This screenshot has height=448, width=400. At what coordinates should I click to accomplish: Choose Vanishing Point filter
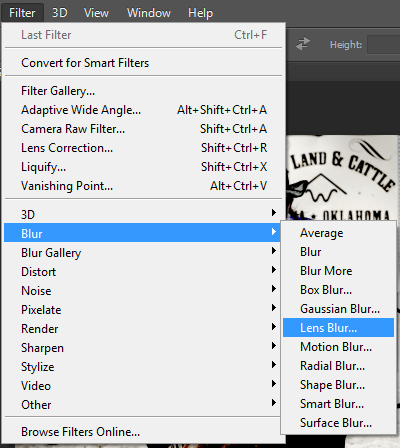coord(143,186)
